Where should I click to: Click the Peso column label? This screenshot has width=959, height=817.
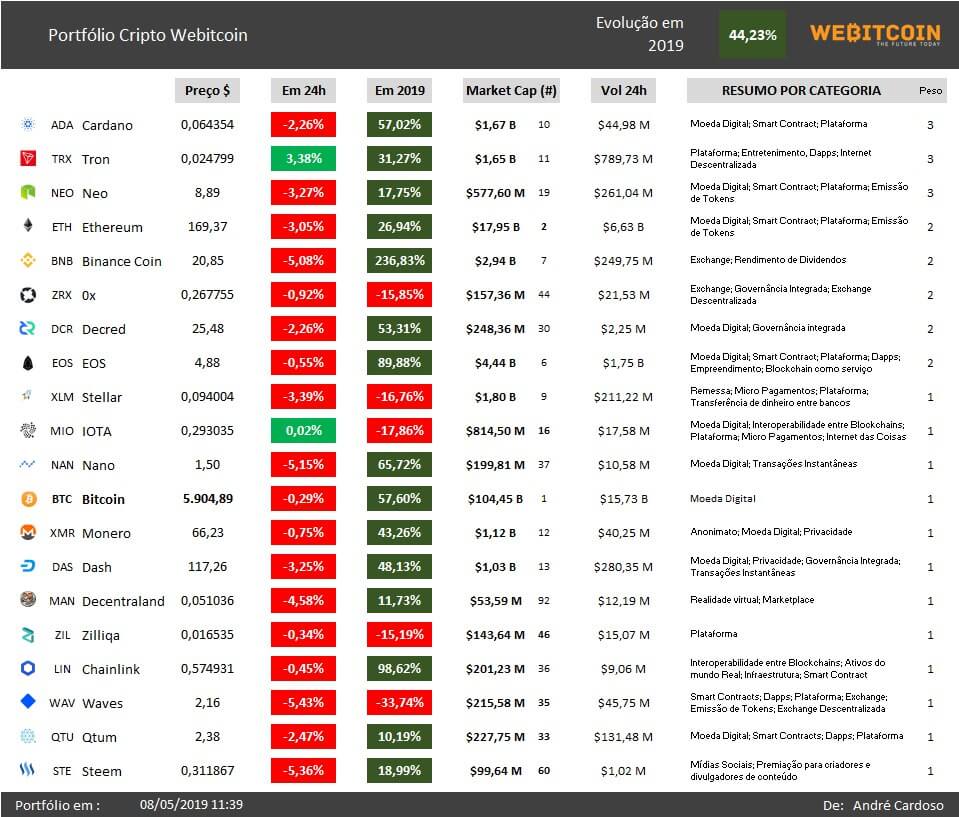[x=930, y=91]
